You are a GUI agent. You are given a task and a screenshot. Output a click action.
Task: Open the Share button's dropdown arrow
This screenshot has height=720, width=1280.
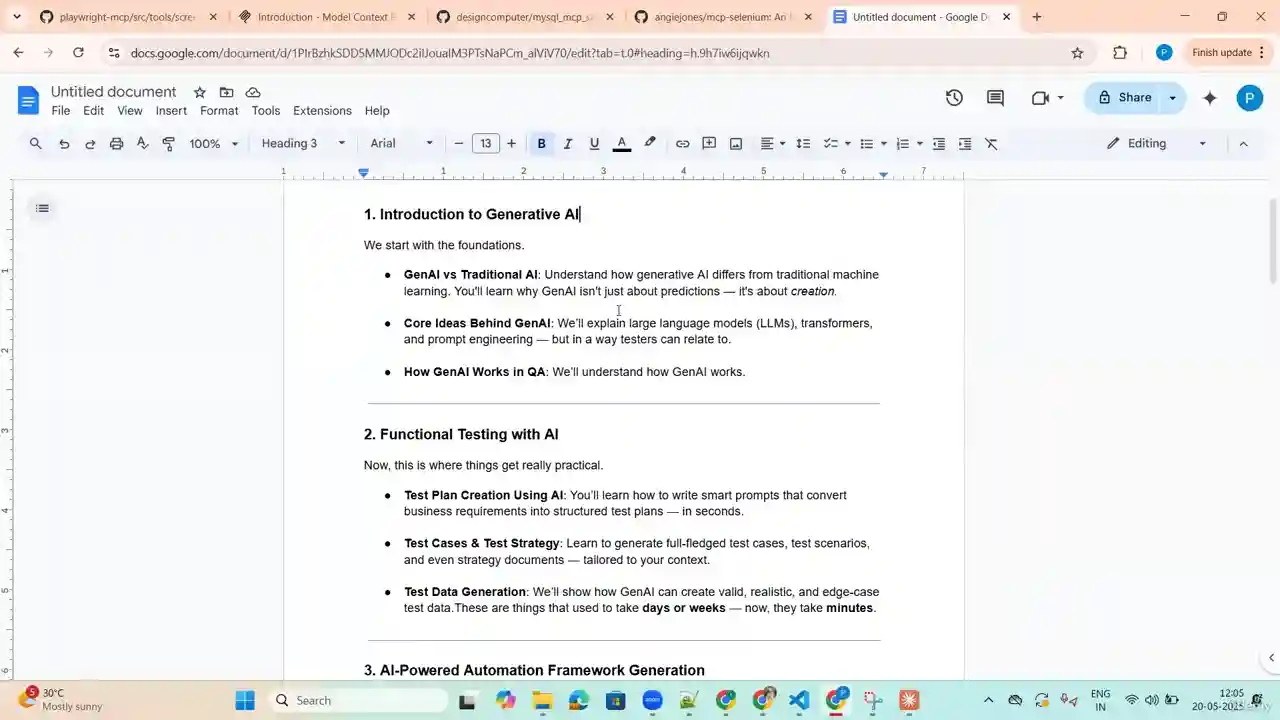click(1173, 98)
